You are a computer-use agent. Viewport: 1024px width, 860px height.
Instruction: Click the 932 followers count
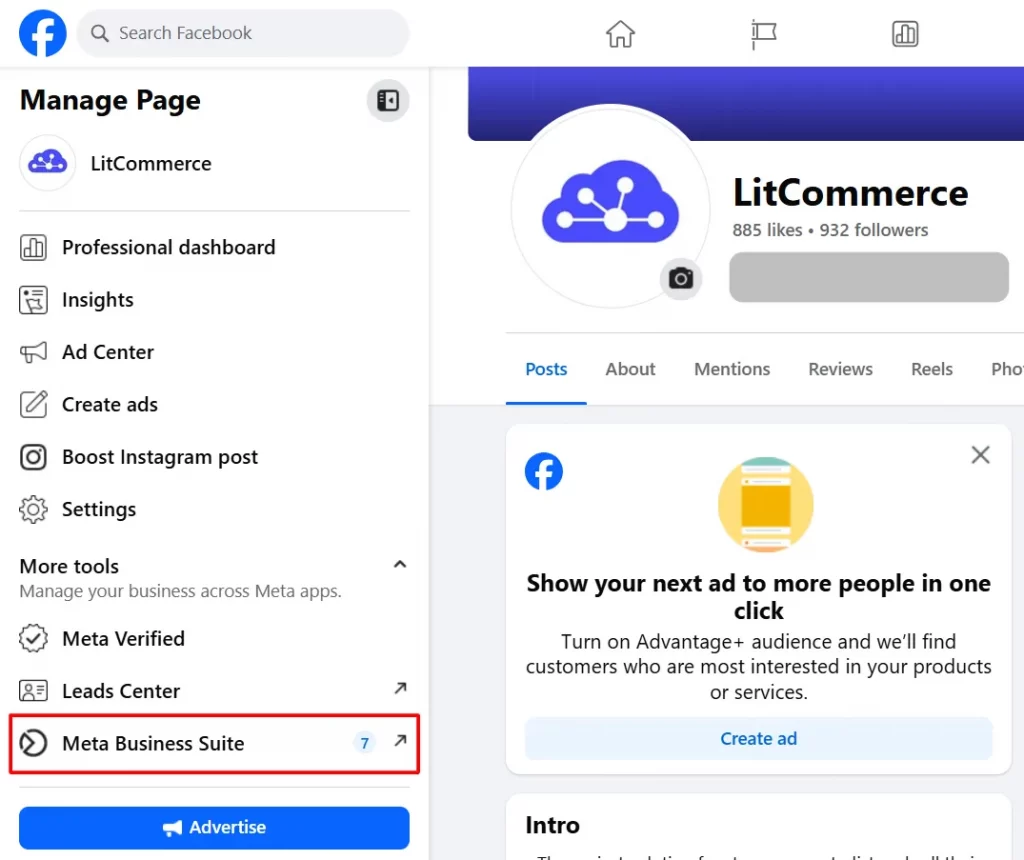point(874,230)
